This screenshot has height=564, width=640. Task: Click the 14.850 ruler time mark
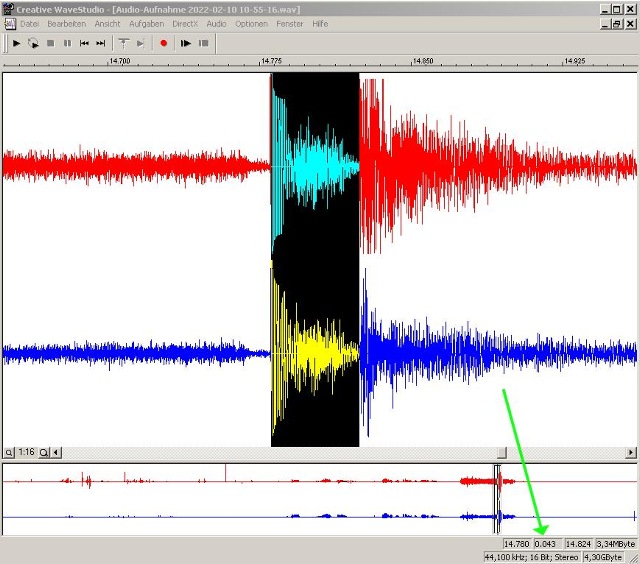point(423,61)
